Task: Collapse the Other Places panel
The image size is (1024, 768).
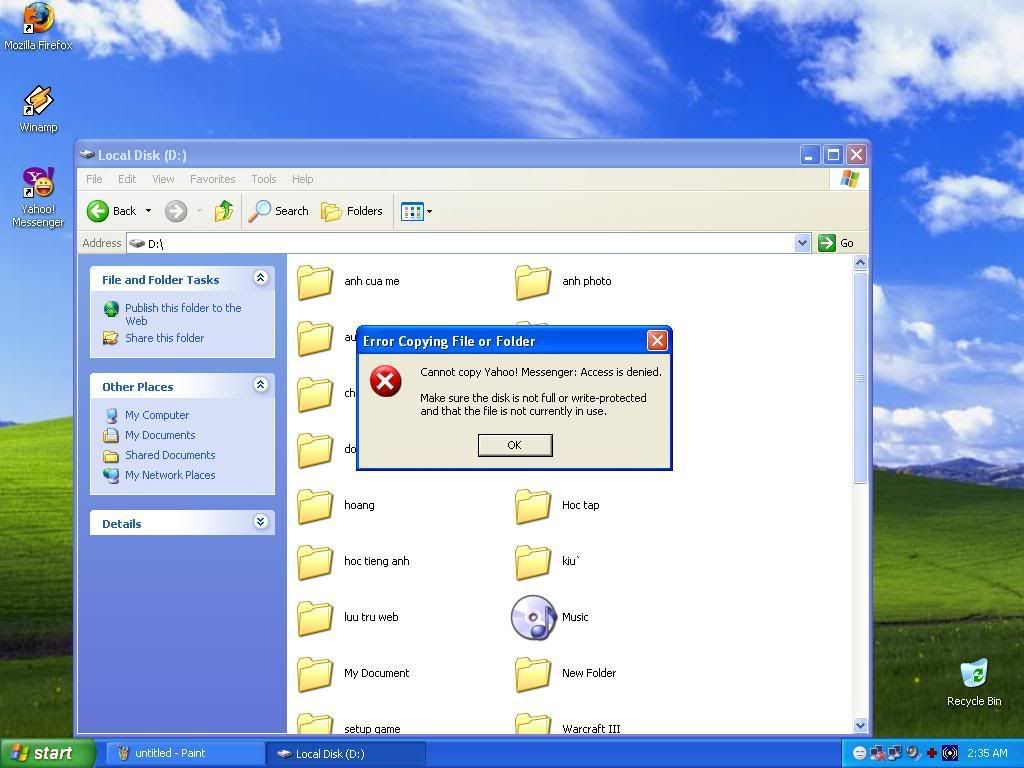Action: coord(261,386)
